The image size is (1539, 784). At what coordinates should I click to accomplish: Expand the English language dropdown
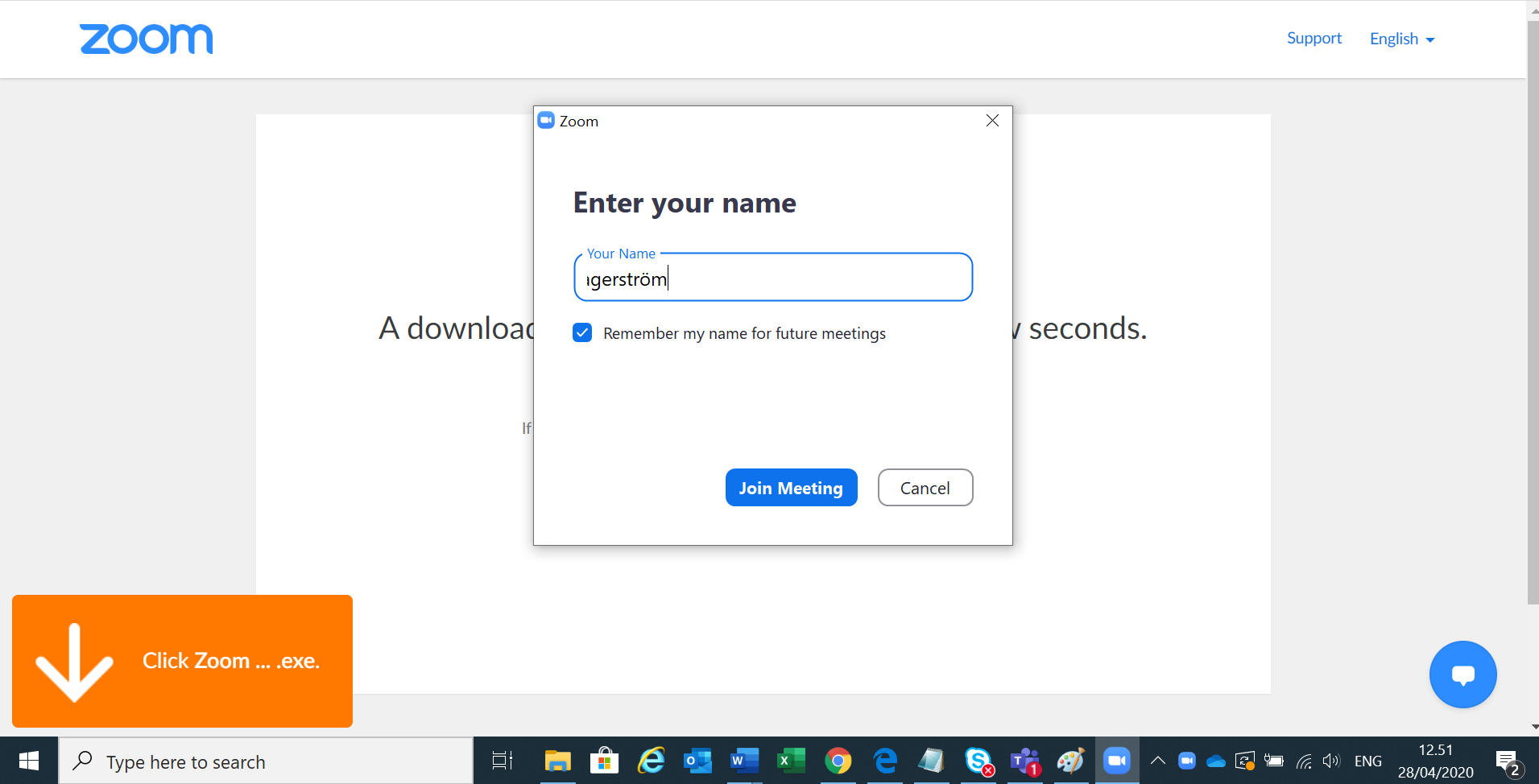1401,39
